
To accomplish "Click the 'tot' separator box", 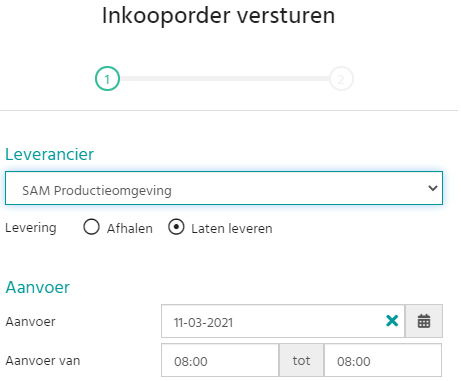I will tap(301, 360).
